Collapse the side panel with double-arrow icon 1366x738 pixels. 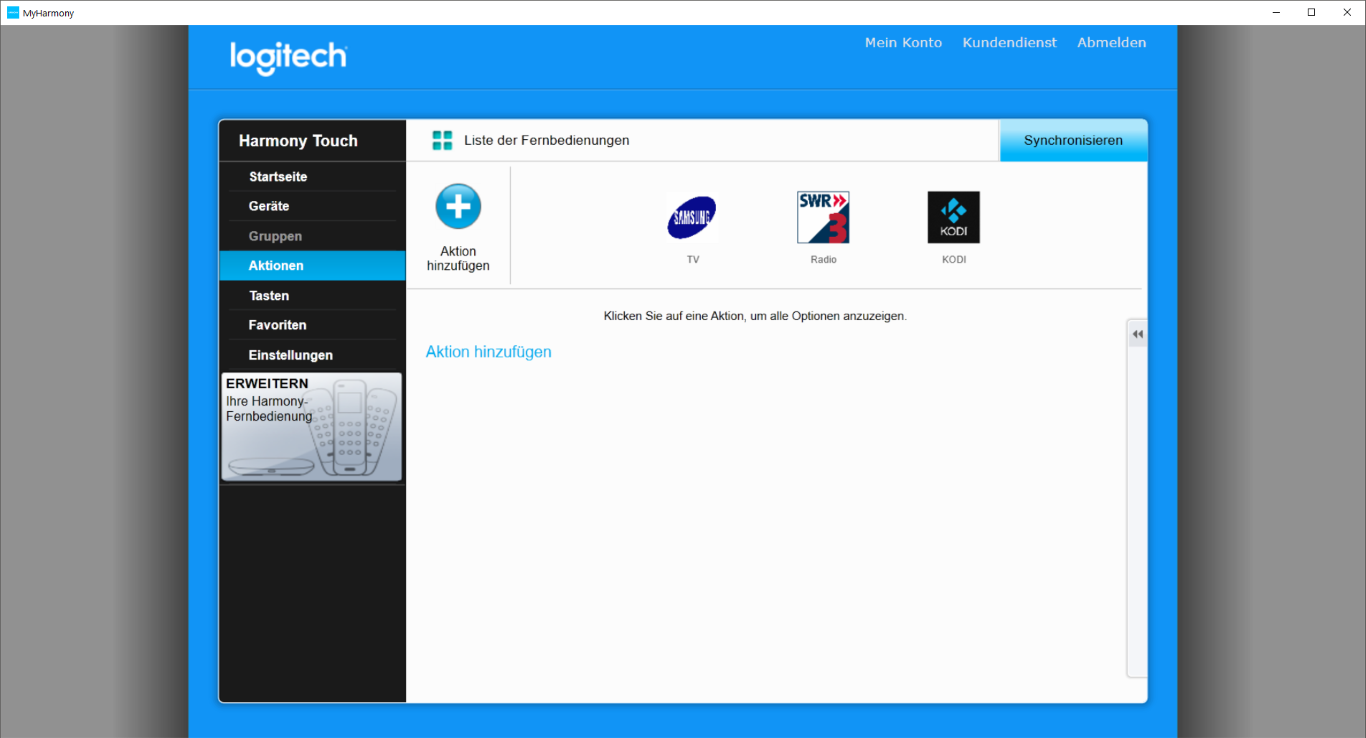point(1137,334)
